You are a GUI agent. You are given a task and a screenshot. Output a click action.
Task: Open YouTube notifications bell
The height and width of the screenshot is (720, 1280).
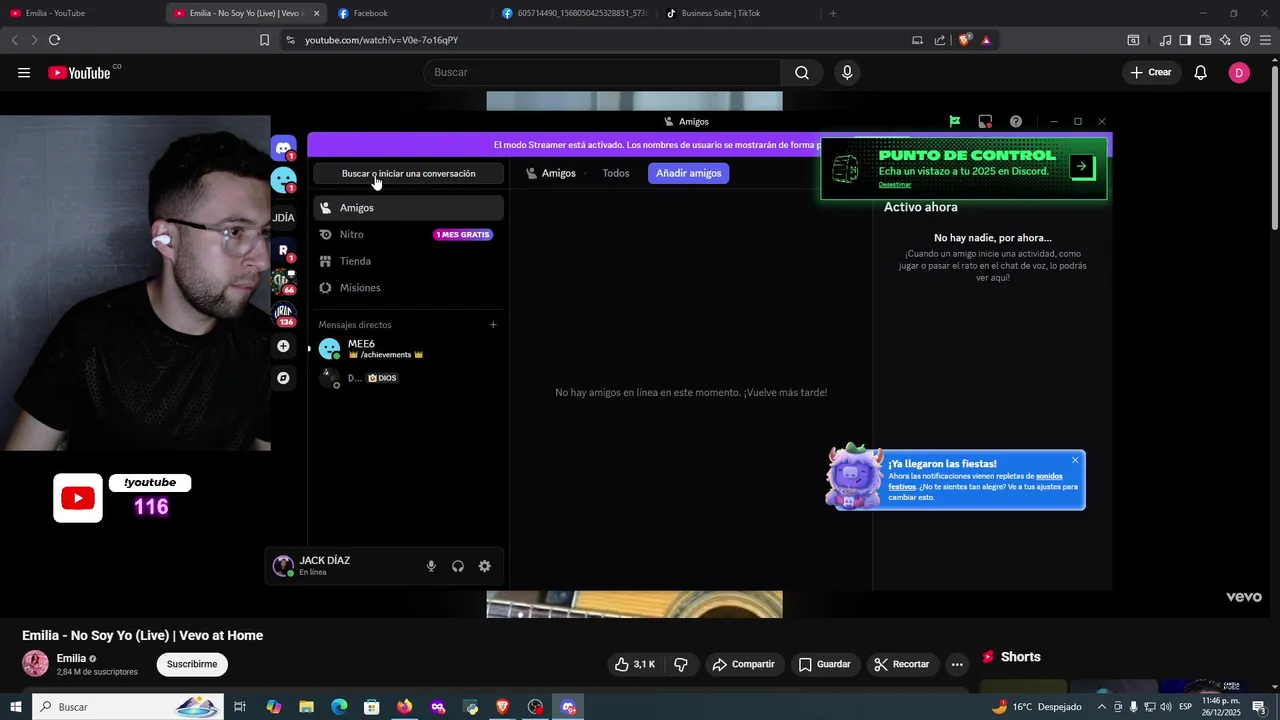coord(1201,72)
